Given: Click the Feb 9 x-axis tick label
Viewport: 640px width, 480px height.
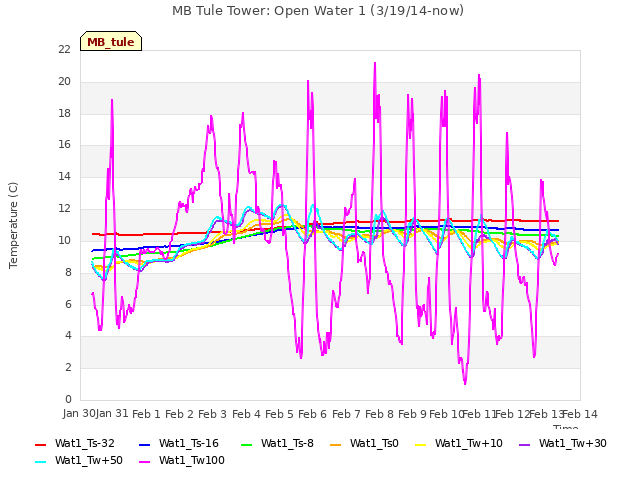Looking at the screenshot, I should pos(412,414).
